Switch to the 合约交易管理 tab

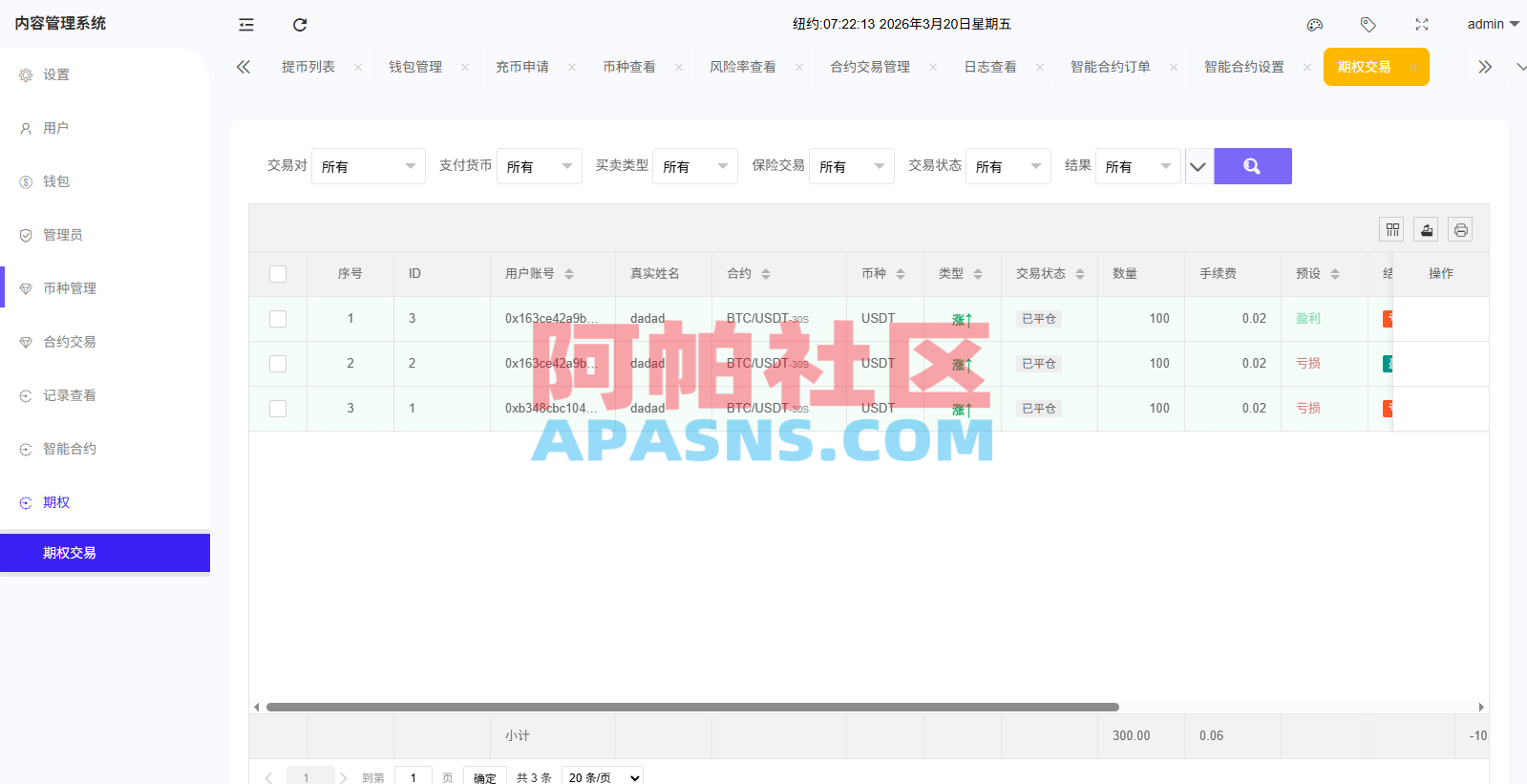click(870, 67)
